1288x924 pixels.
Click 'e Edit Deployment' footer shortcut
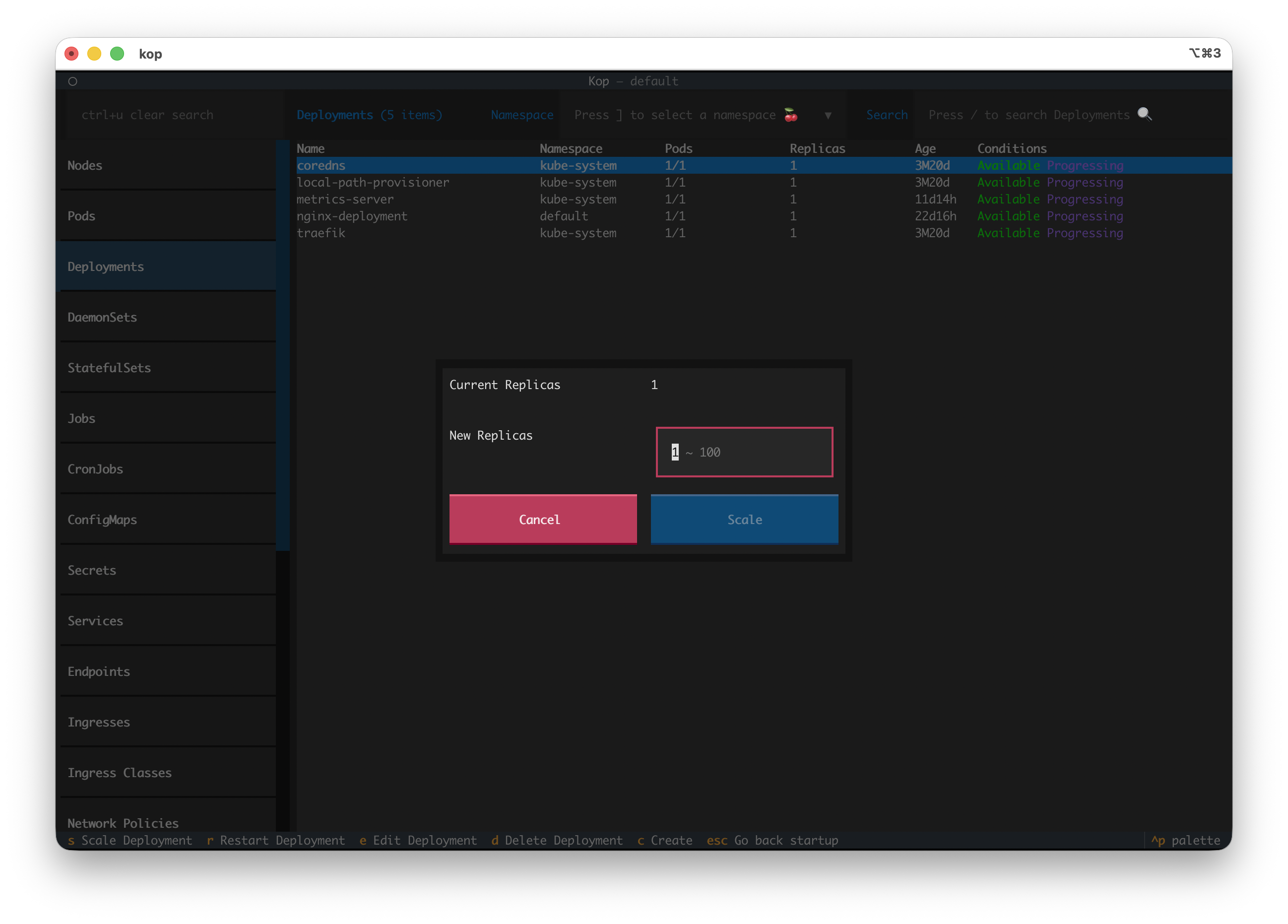tap(418, 840)
